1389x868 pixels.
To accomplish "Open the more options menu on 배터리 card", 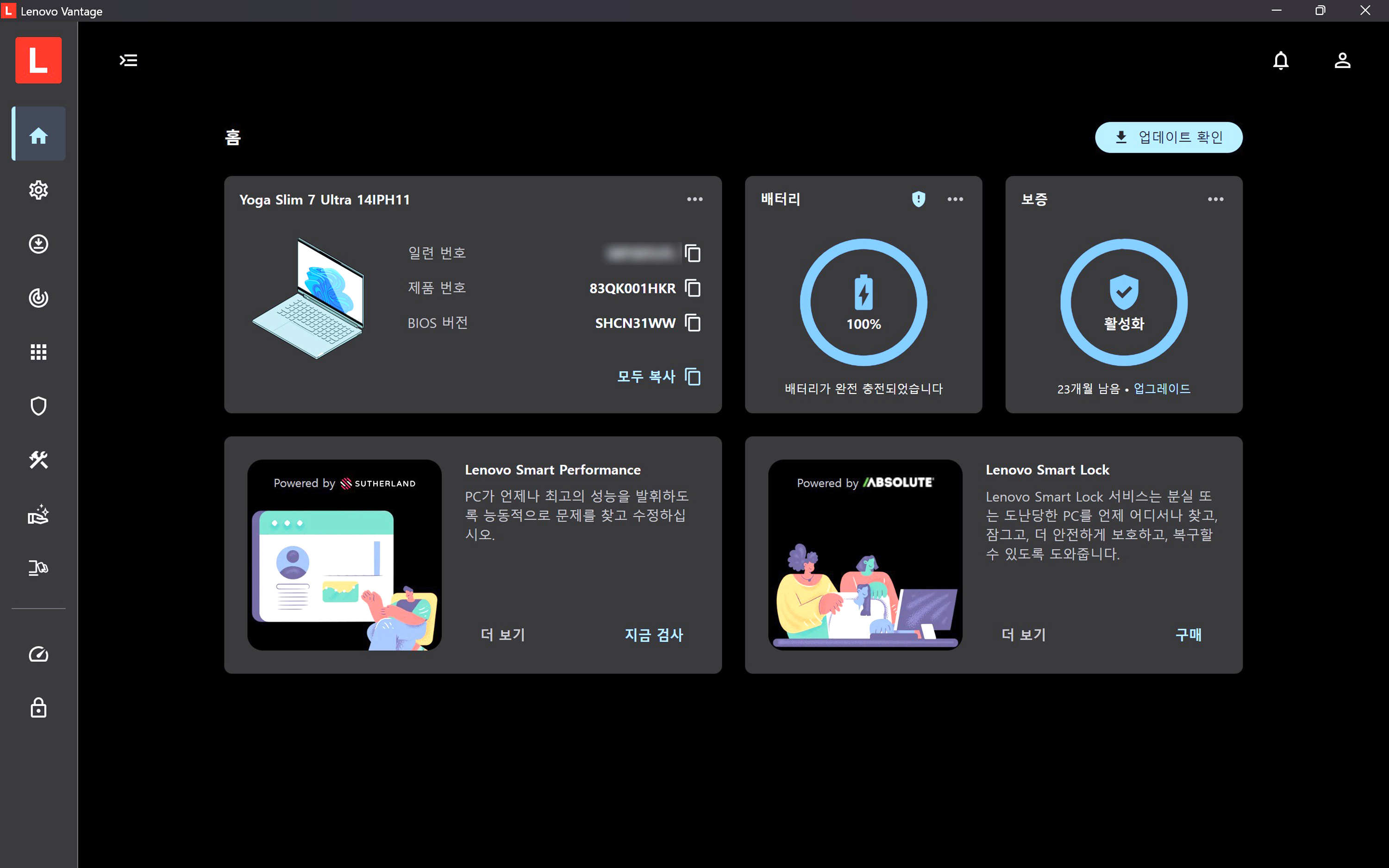I will (x=956, y=199).
